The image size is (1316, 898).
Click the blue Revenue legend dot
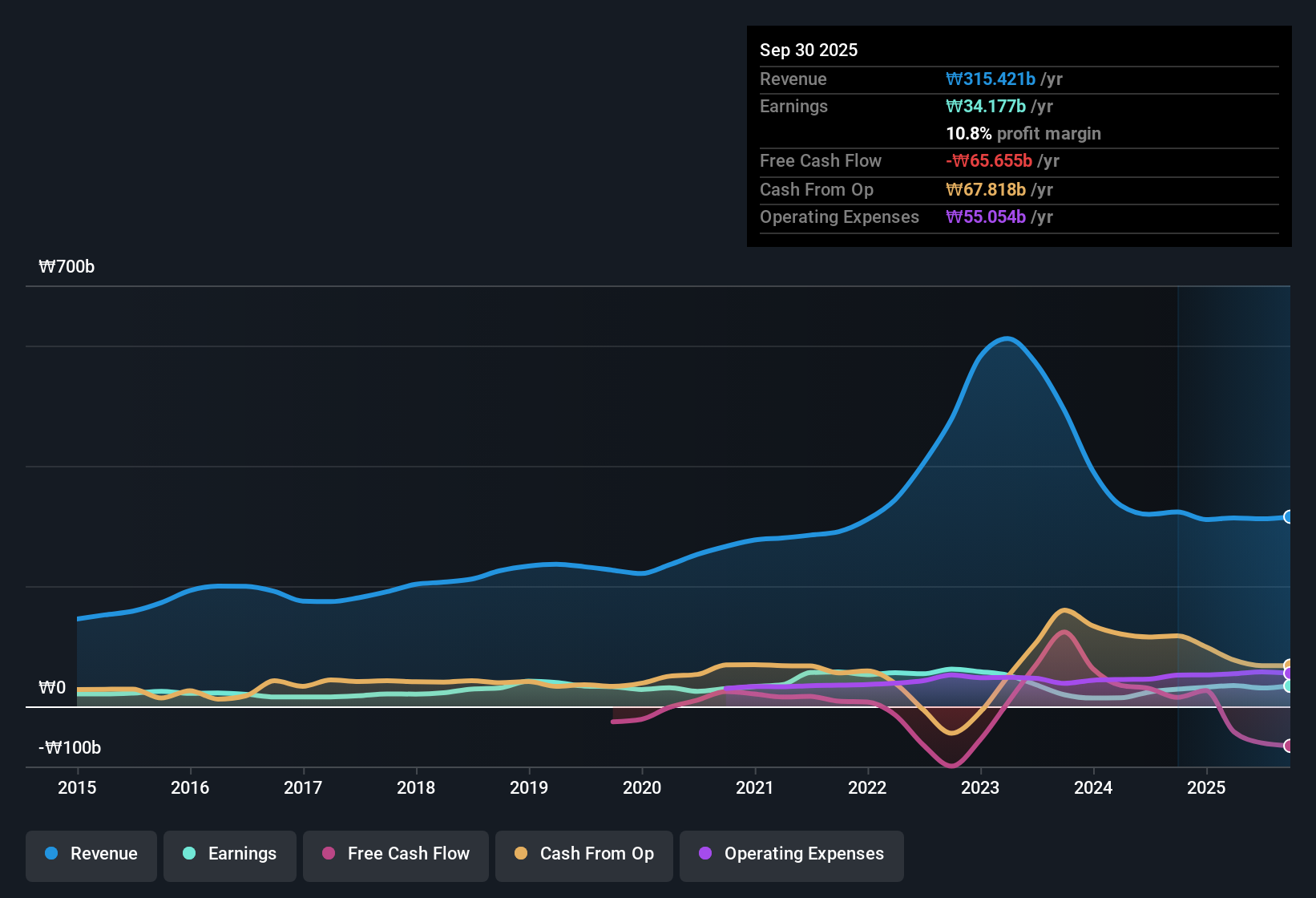pyautogui.click(x=50, y=854)
